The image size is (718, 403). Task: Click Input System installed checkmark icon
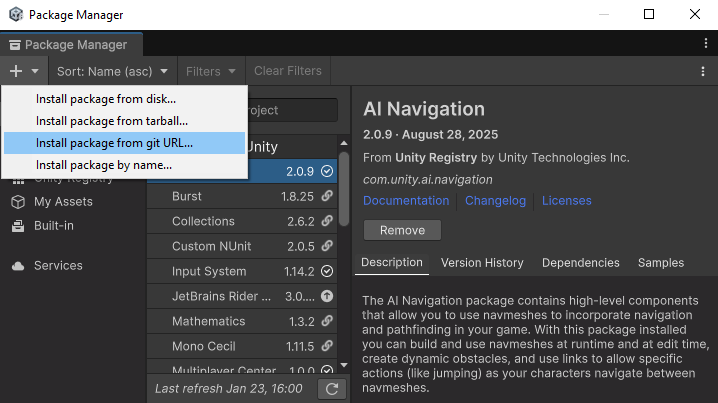[x=327, y=271]
